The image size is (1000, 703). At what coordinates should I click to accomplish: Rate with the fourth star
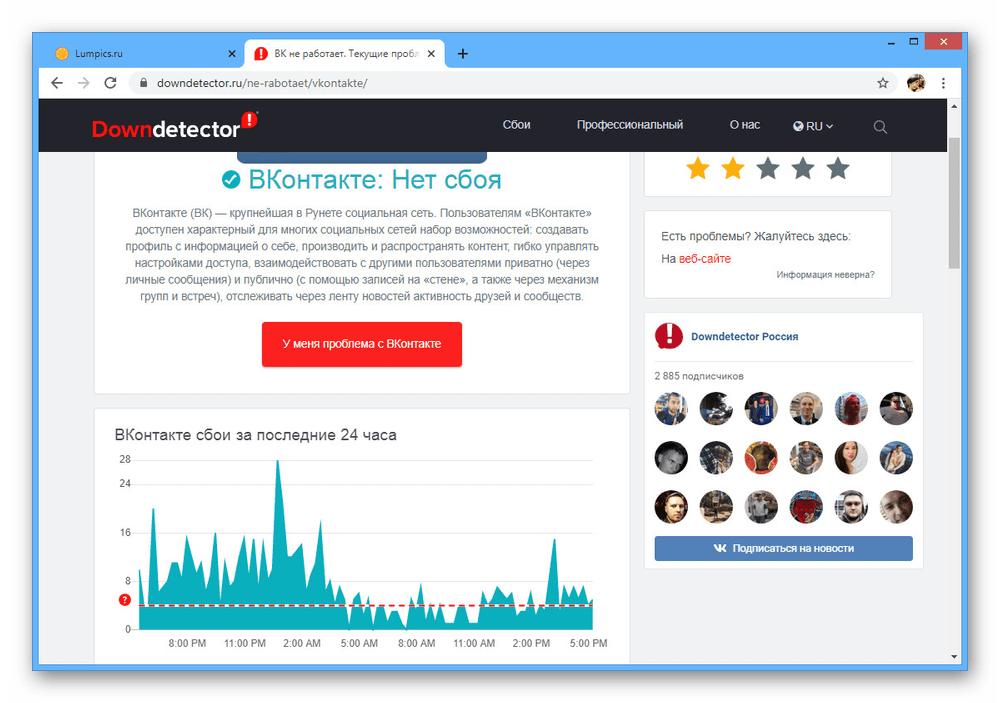803,169
